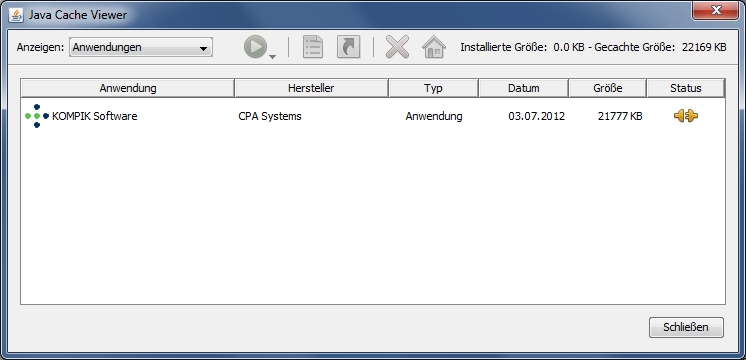746x360 pixels.
Task: Remove selected item with the X icon
Action: click(x=397, y=47)
